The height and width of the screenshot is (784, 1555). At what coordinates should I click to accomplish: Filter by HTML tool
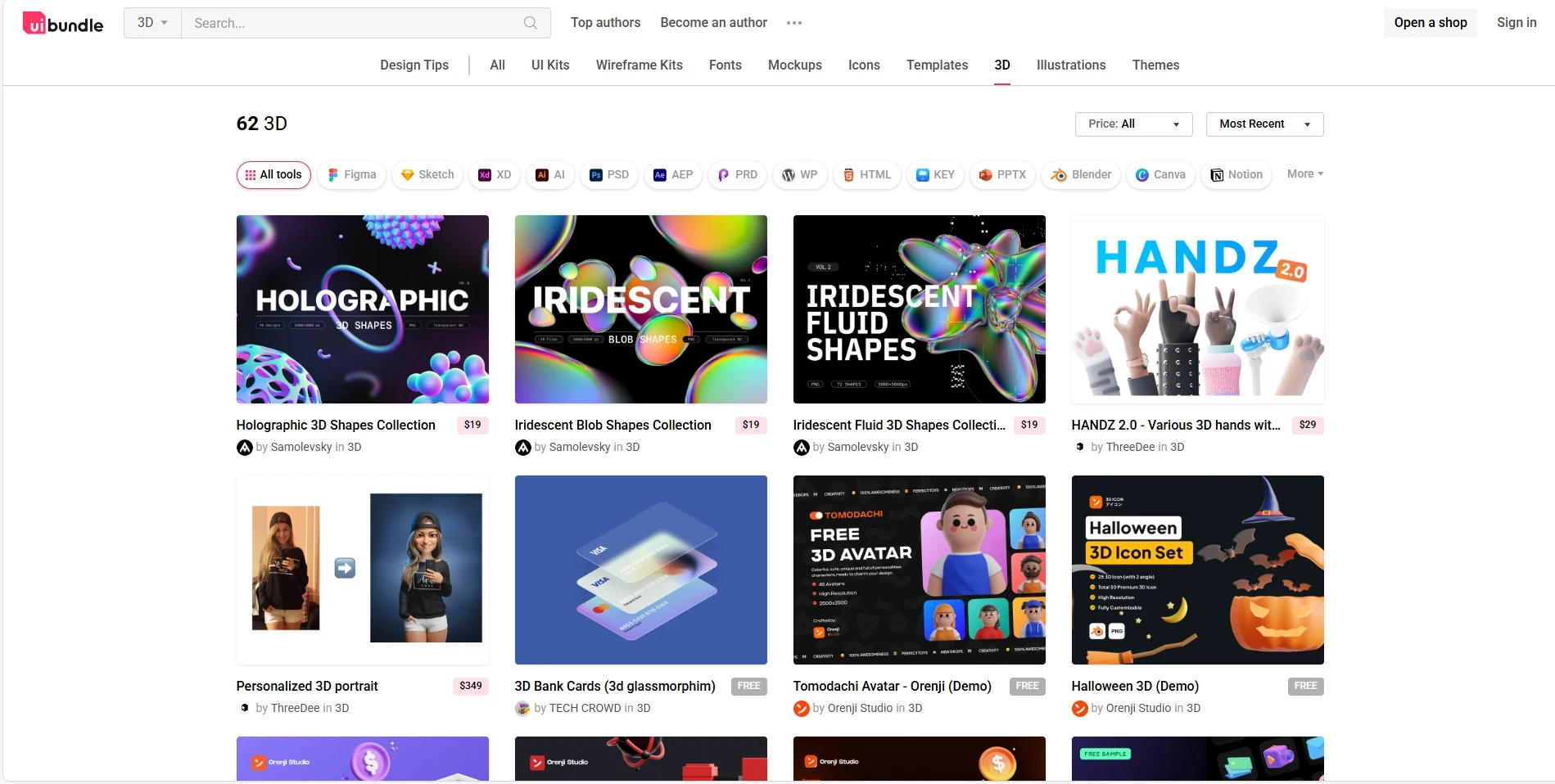(x=867, y=175)
